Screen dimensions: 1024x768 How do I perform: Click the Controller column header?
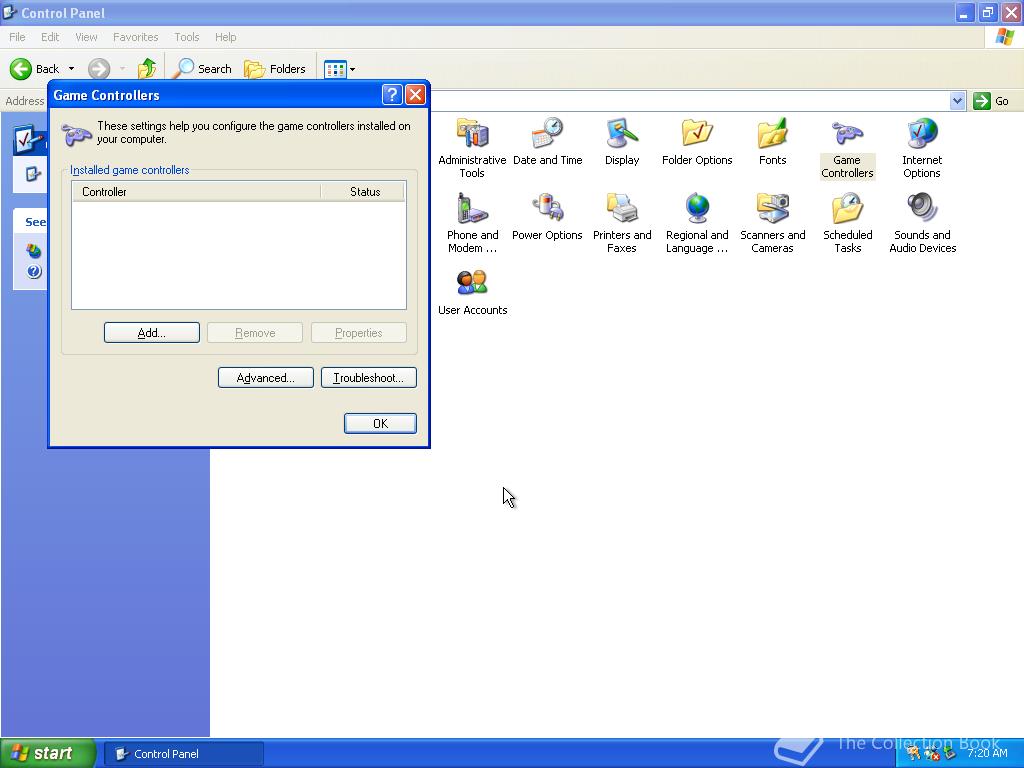(196, 191)
